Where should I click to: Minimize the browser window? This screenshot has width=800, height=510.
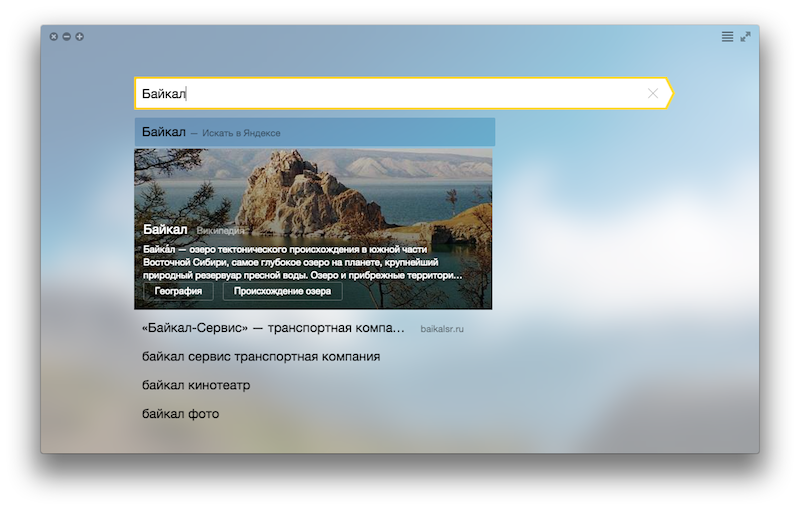click(67, 37)
